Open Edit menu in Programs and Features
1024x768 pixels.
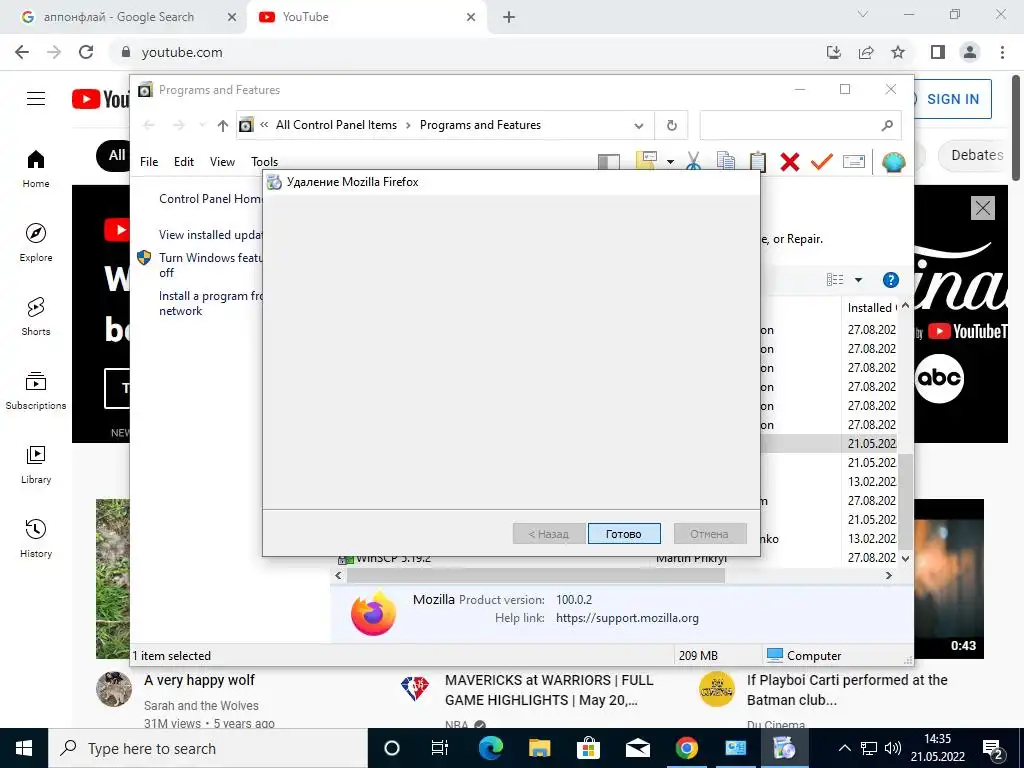tap(184, 161)
